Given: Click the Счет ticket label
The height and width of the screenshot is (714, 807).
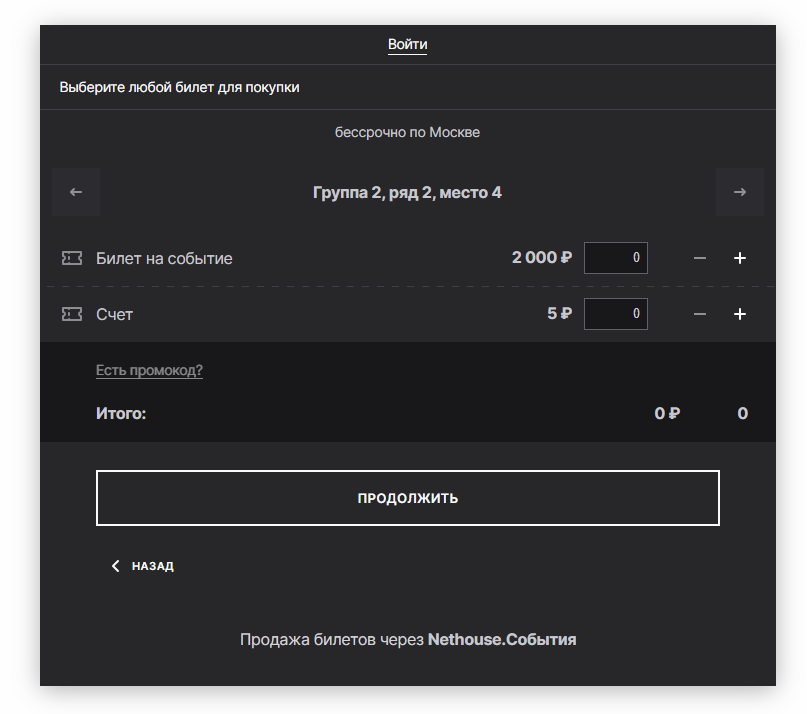Looking at the screenshot, I should tap(114, 315).
